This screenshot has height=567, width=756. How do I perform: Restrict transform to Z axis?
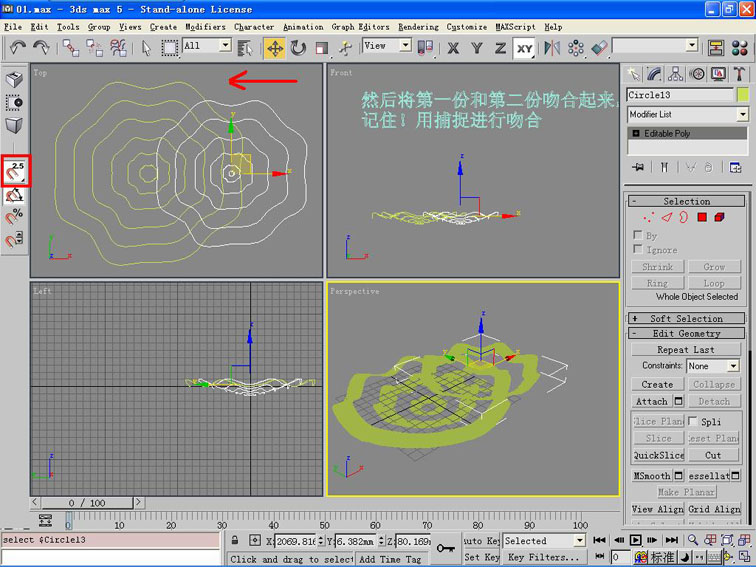(500, 48)
